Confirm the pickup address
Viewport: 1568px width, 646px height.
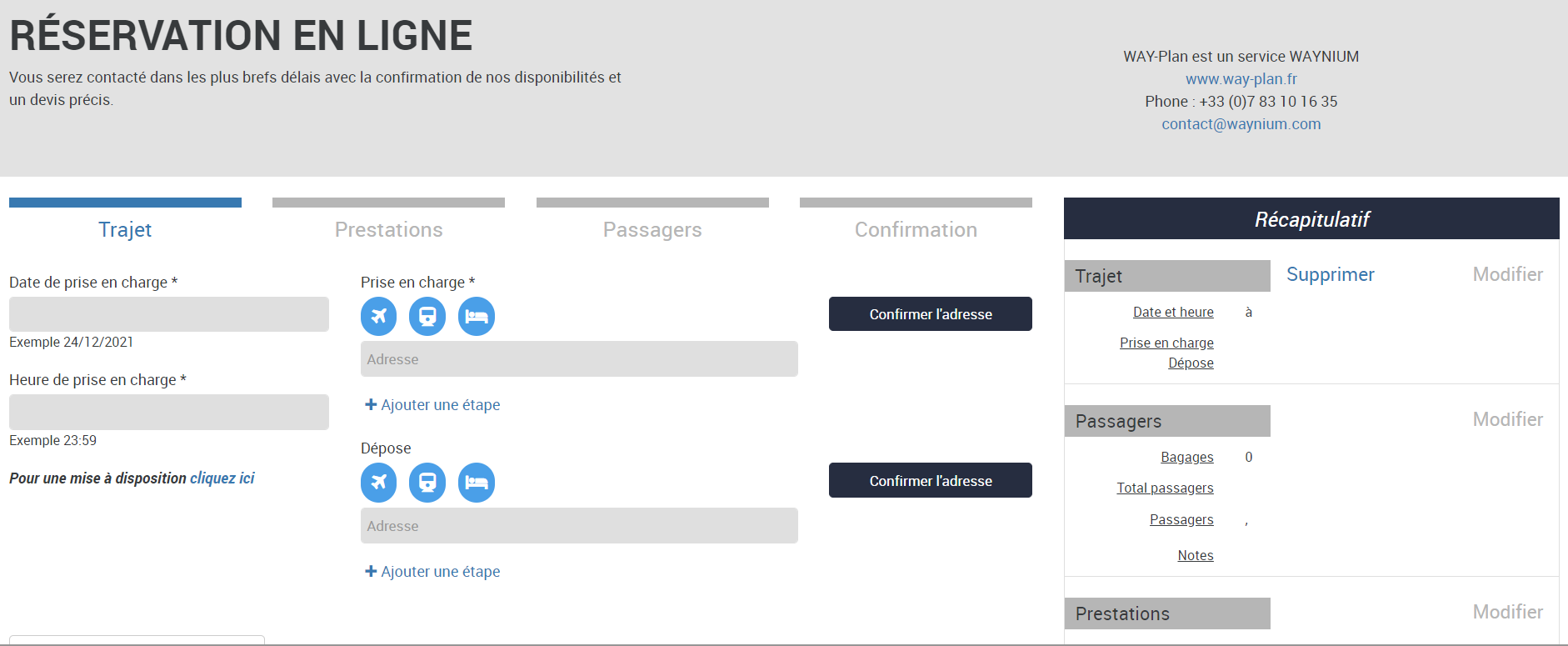930,314
